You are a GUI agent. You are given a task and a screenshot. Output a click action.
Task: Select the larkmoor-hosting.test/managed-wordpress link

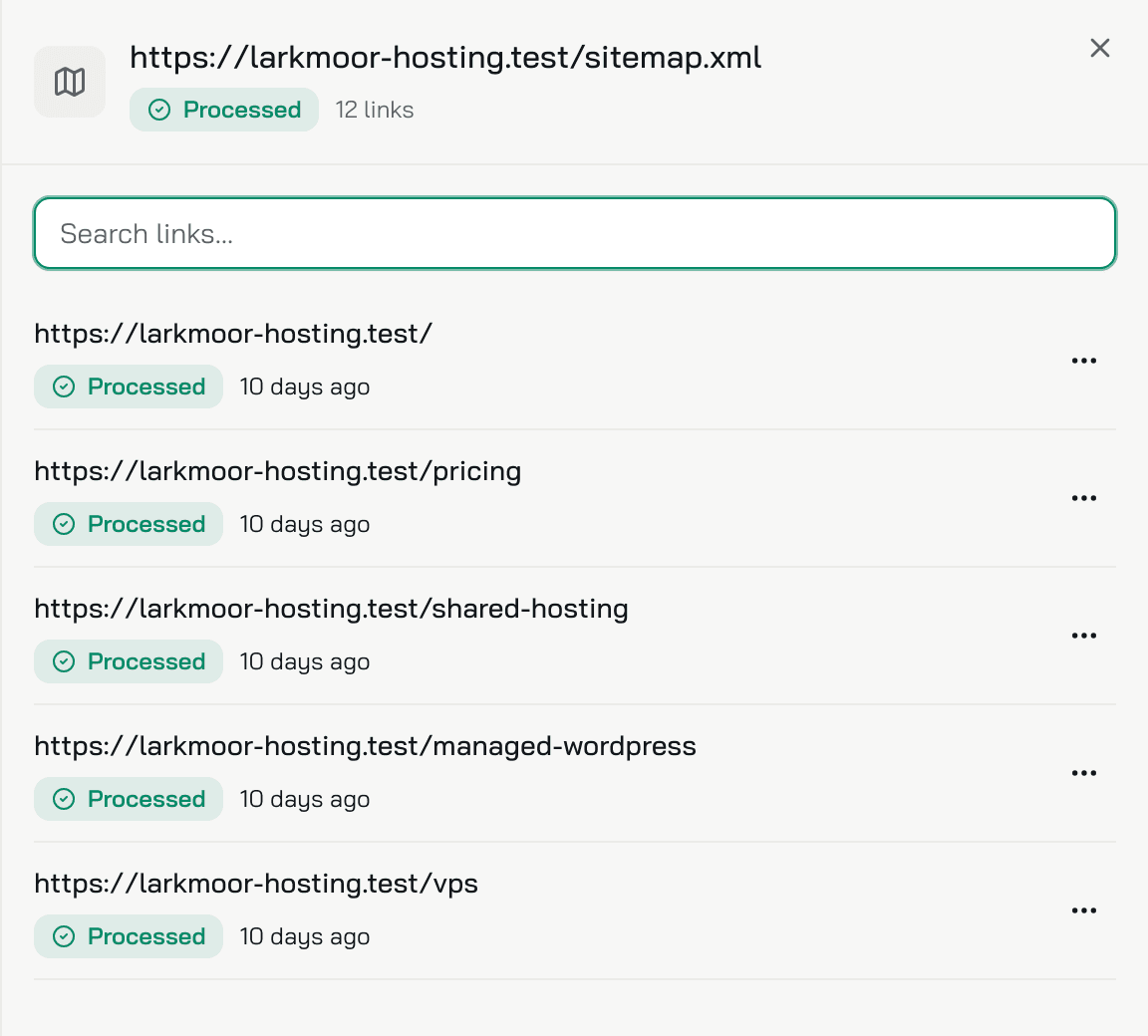click(366, 746)
